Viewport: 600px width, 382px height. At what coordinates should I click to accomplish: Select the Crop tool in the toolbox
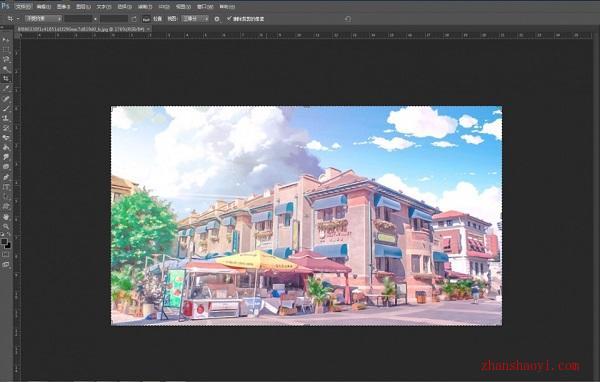click(x=6, y=79)
